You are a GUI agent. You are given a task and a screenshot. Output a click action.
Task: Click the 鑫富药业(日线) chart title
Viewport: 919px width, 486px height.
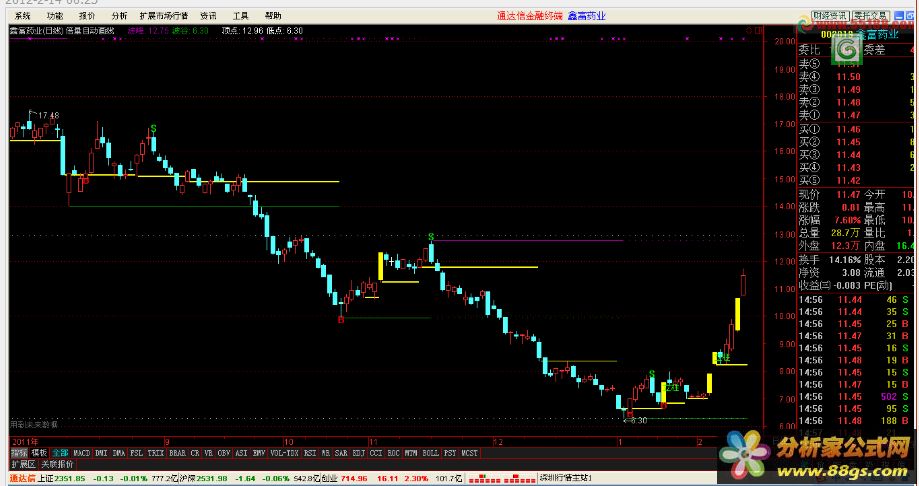pyautogui.click(x=36, y=30)
